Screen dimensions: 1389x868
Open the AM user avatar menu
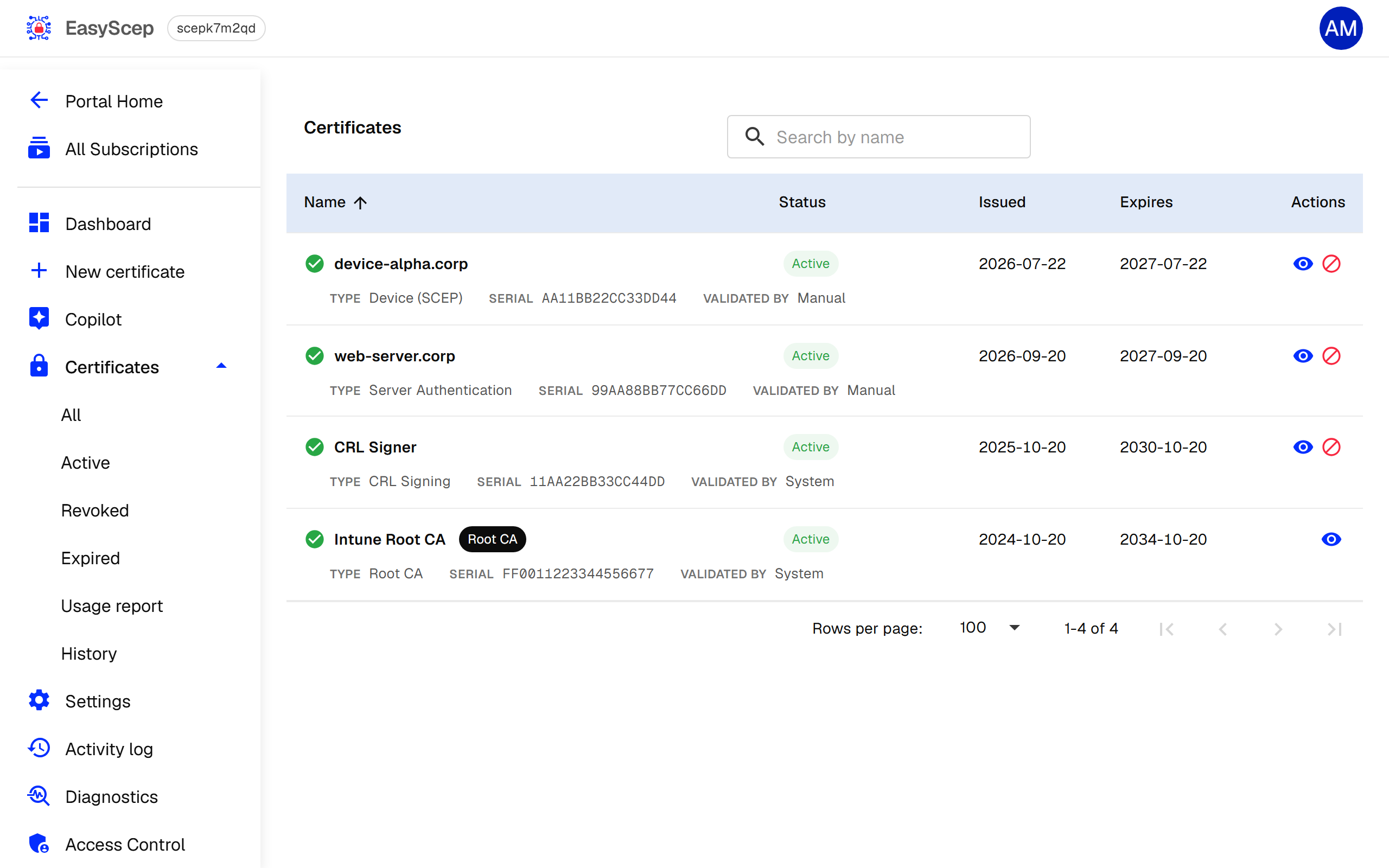(x=1340, y=28)
